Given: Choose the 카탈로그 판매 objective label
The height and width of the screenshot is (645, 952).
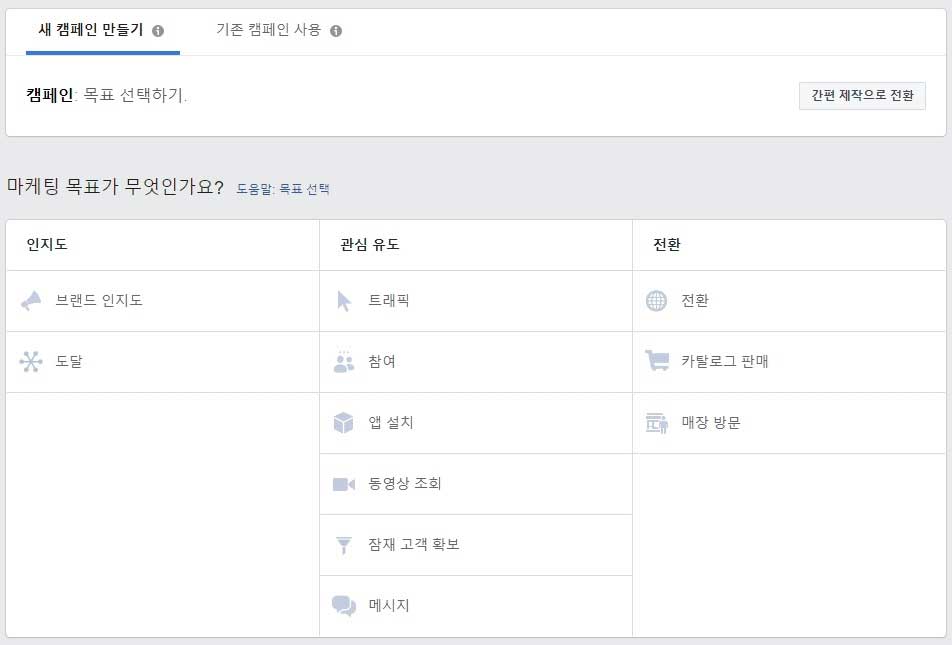Looking at the screenshot, I should 724,361.
